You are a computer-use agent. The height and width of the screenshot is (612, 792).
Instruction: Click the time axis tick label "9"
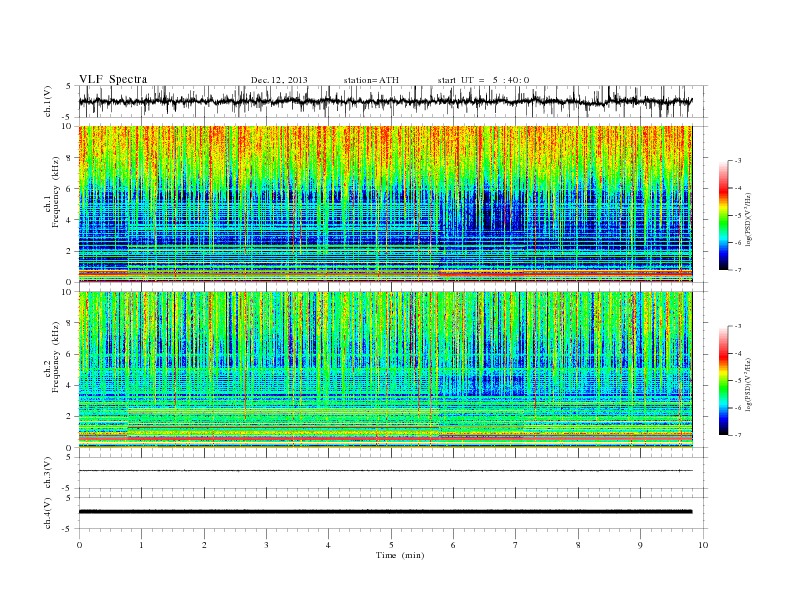pyautogui.click(x=640, y=545)
